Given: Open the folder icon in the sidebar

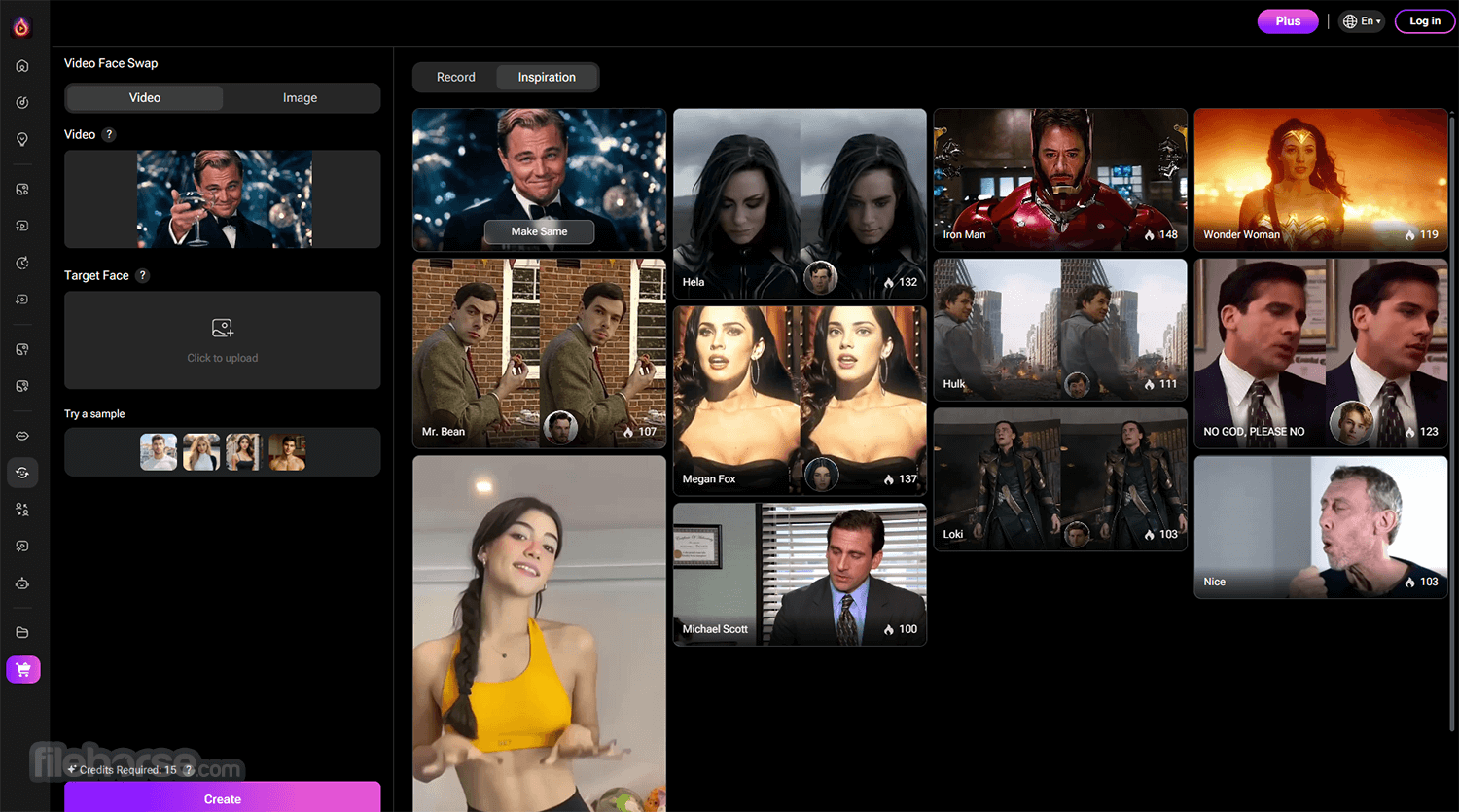Looking at the screenshot, I should (22, 633).
